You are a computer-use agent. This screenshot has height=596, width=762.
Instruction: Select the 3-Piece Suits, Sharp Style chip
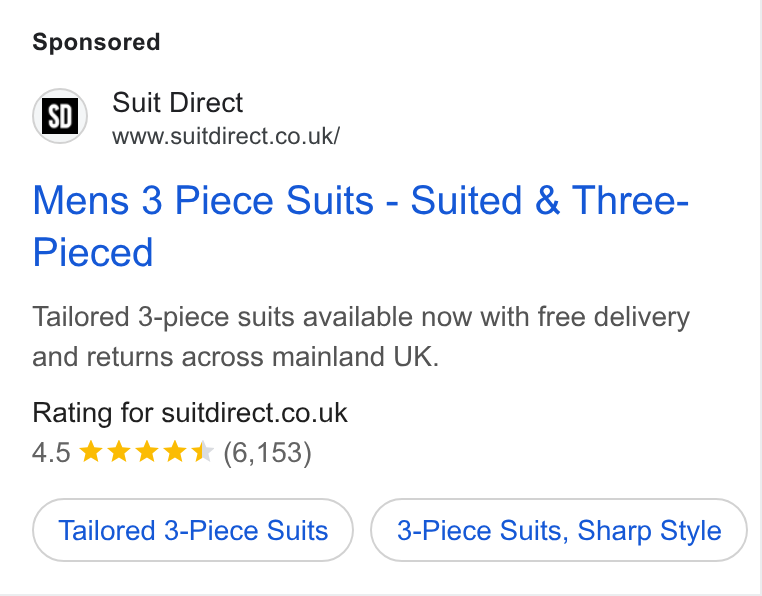[x=559, y=530]
